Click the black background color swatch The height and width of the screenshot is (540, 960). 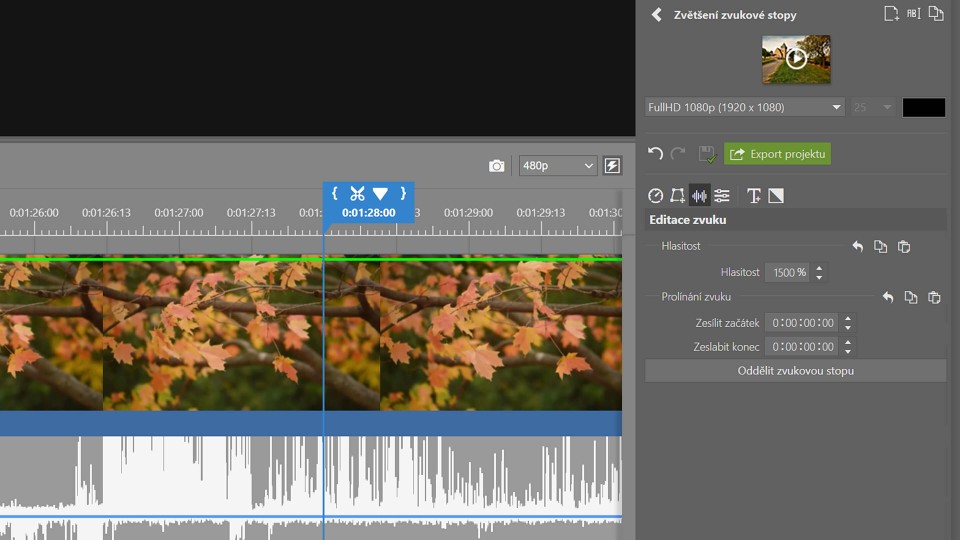[923, 107]
